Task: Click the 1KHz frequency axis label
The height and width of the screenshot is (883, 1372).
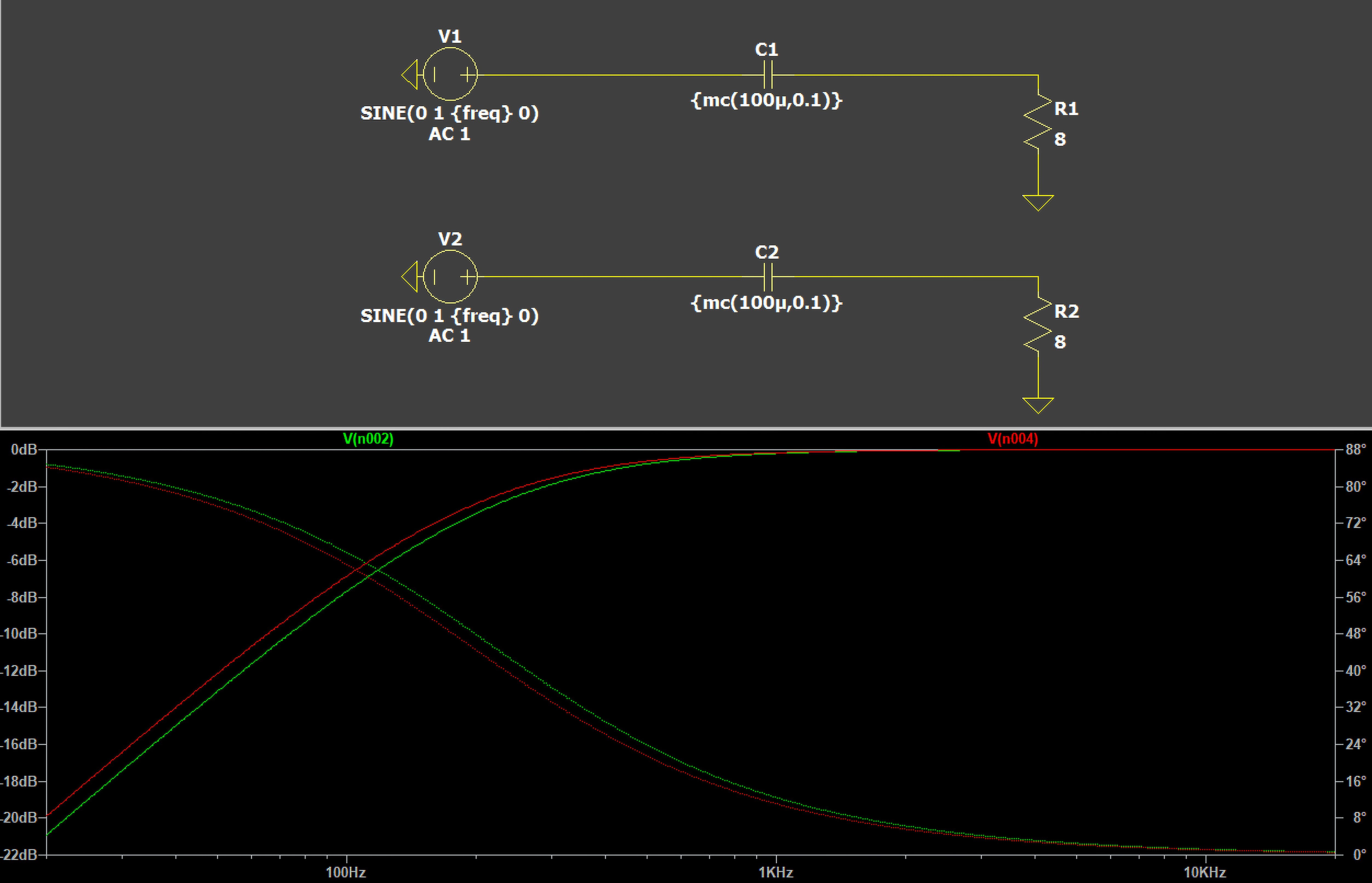Action: coord(776,873)
